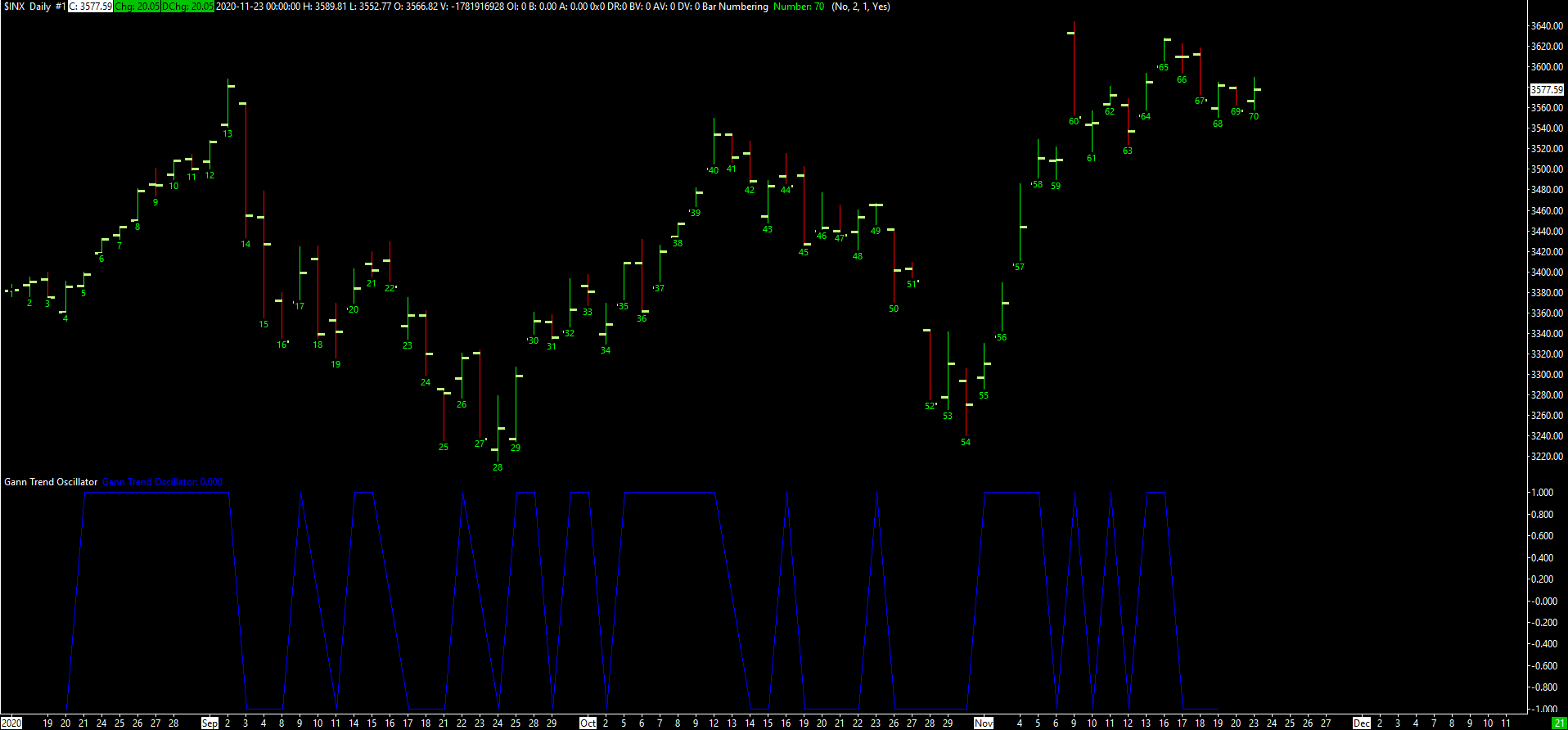The width and height of the screenshot is (1568, 730).
Task: Click the bar number 65 label in the chart
Action: click(1164, 68)
